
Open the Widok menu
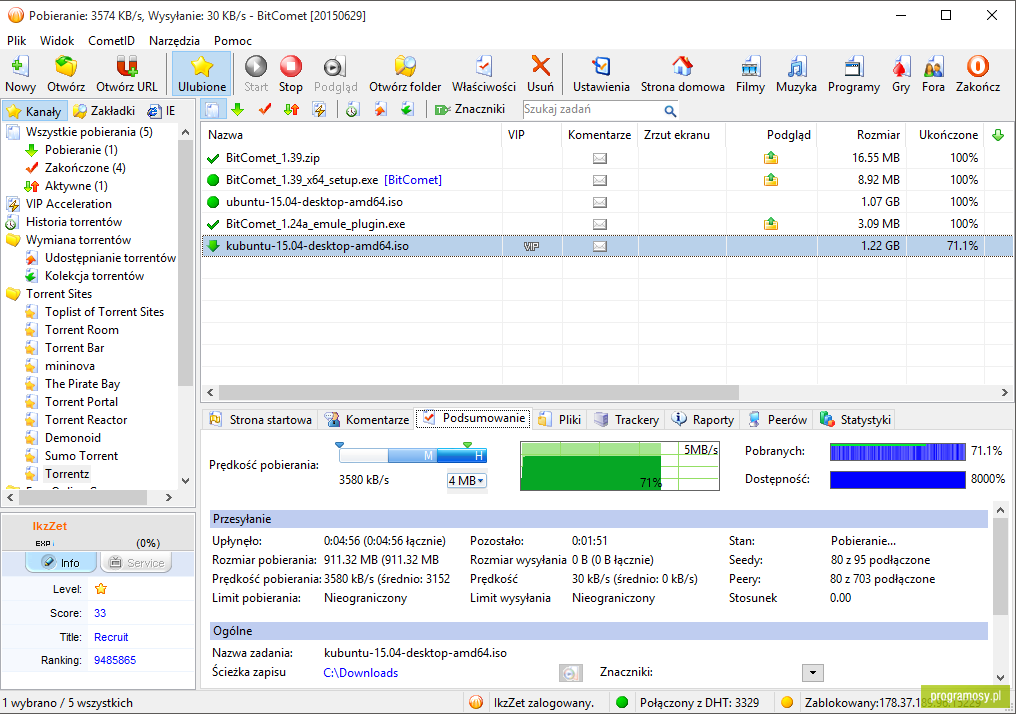(57, 41)
